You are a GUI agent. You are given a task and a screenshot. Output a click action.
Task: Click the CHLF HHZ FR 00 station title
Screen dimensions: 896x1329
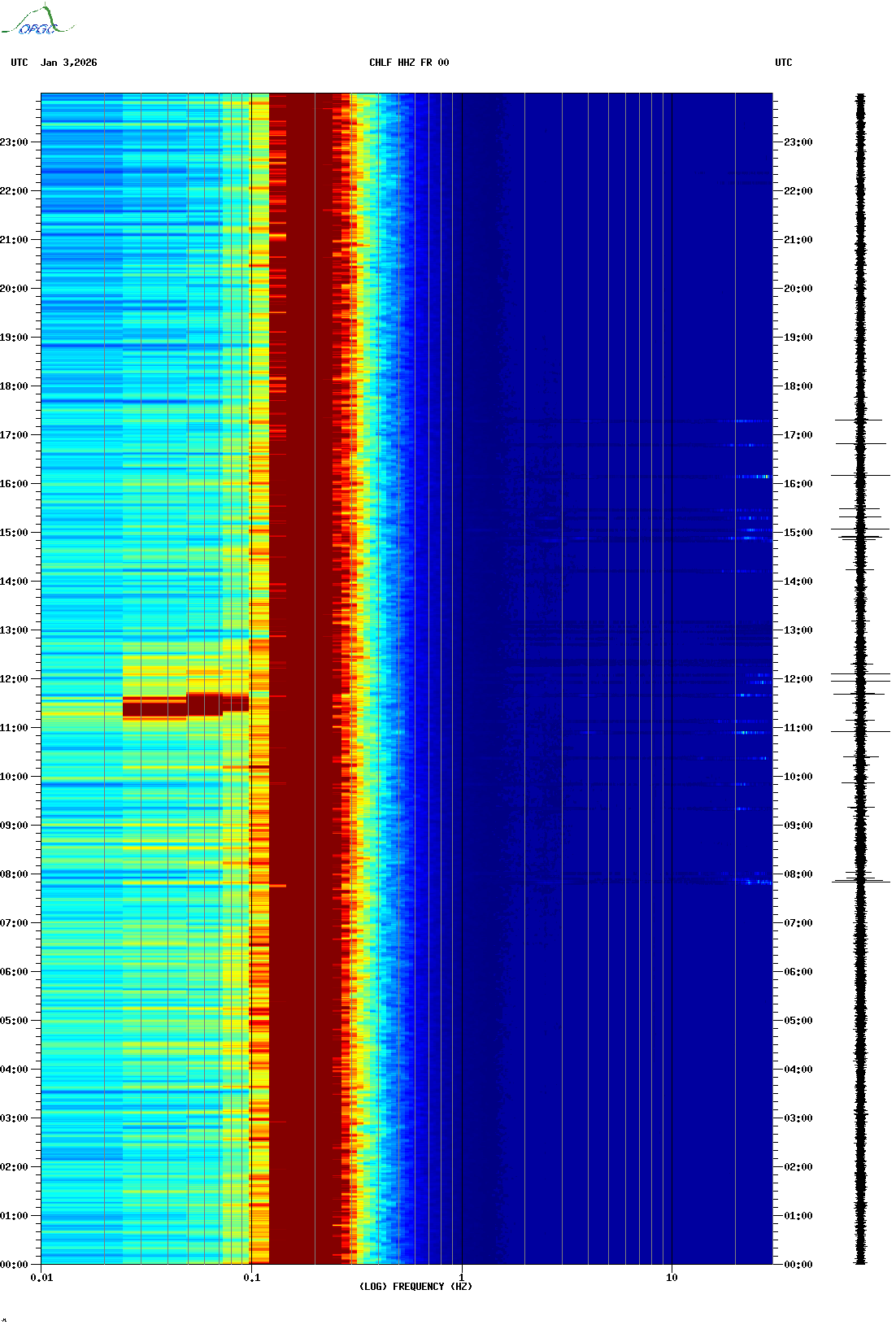click(409, 63)
